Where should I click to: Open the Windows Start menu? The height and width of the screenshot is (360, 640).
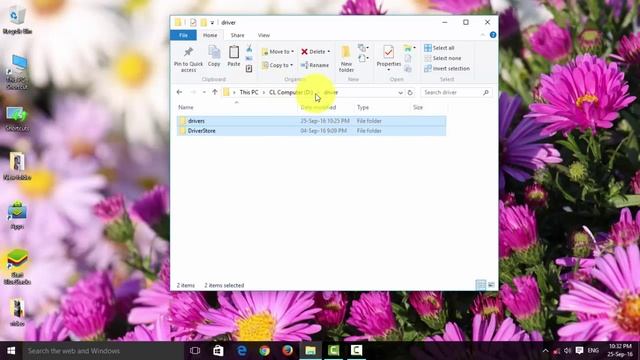click(x=11, y=351)
